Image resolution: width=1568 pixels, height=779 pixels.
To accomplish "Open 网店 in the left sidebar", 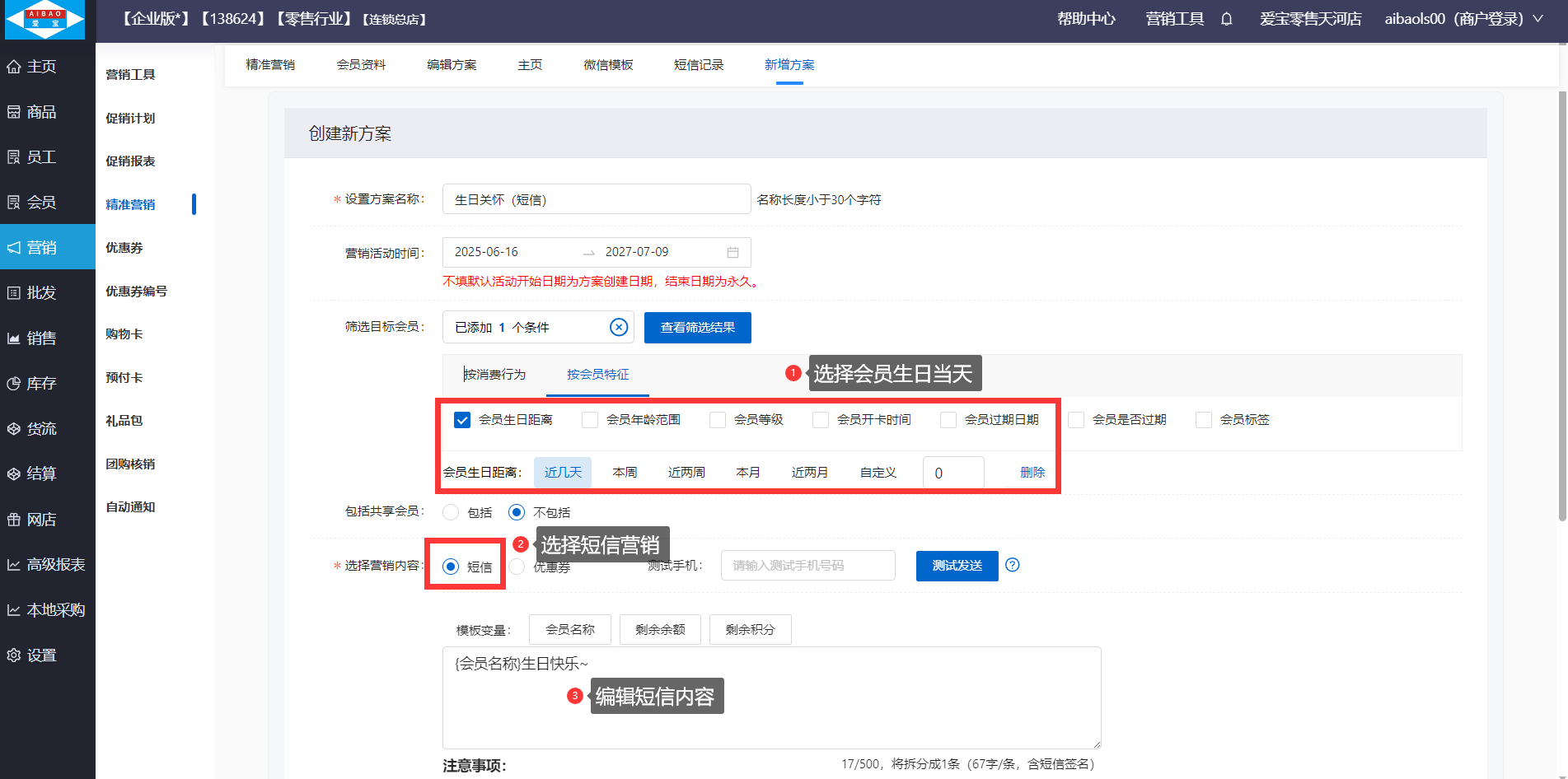I will pos(41,520).
